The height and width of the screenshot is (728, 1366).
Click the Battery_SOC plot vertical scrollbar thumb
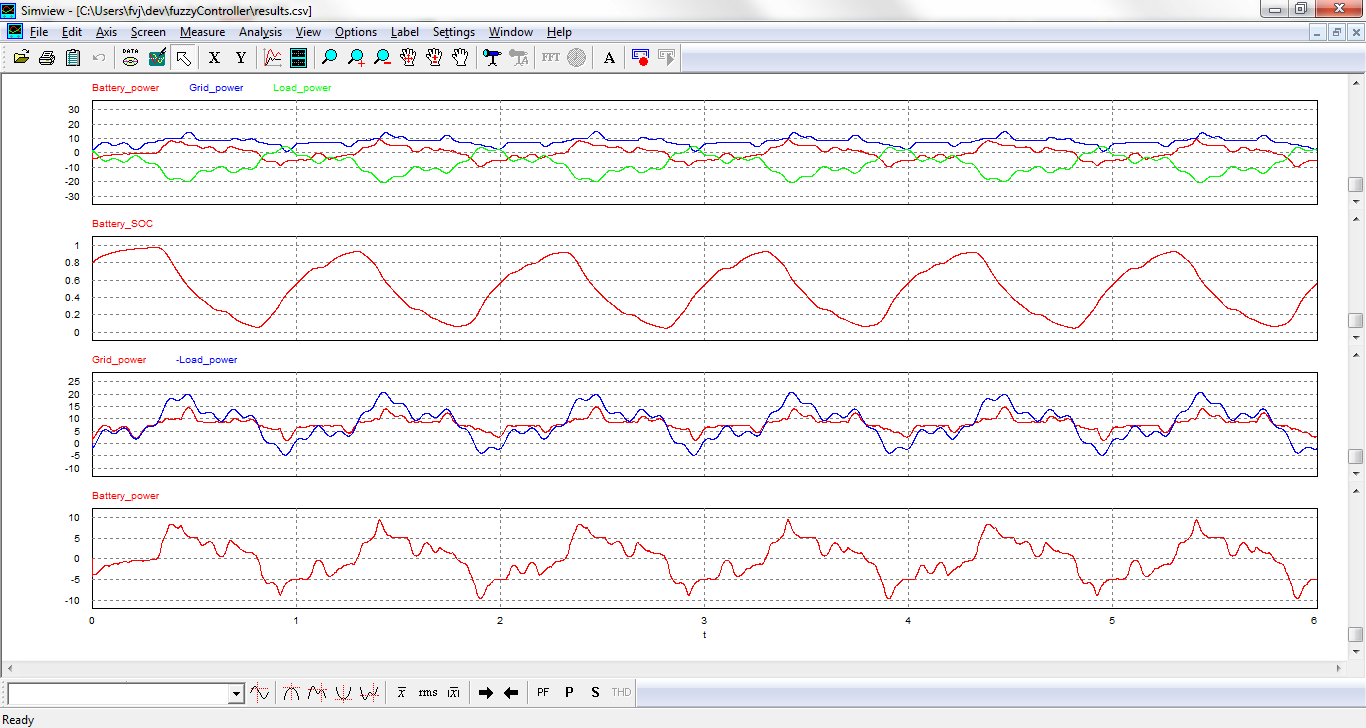[x=1355, y=320]
